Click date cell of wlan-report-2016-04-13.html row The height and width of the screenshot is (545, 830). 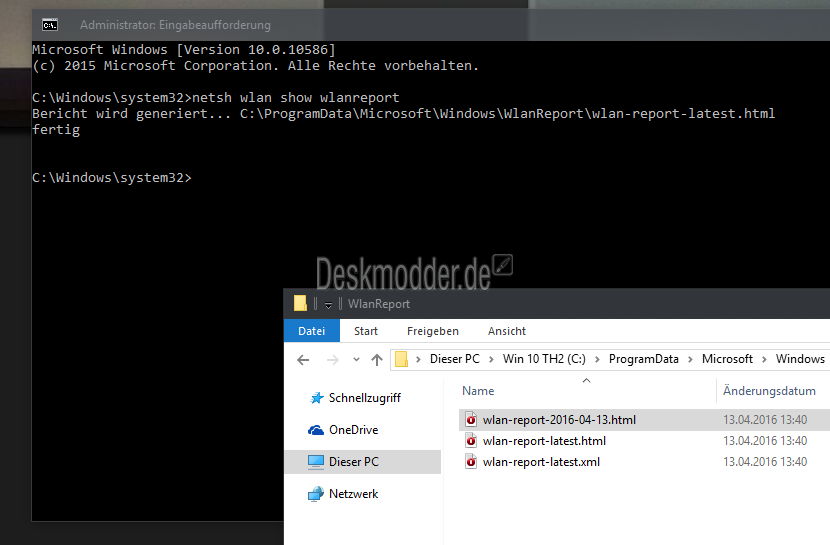pos(765,420)
